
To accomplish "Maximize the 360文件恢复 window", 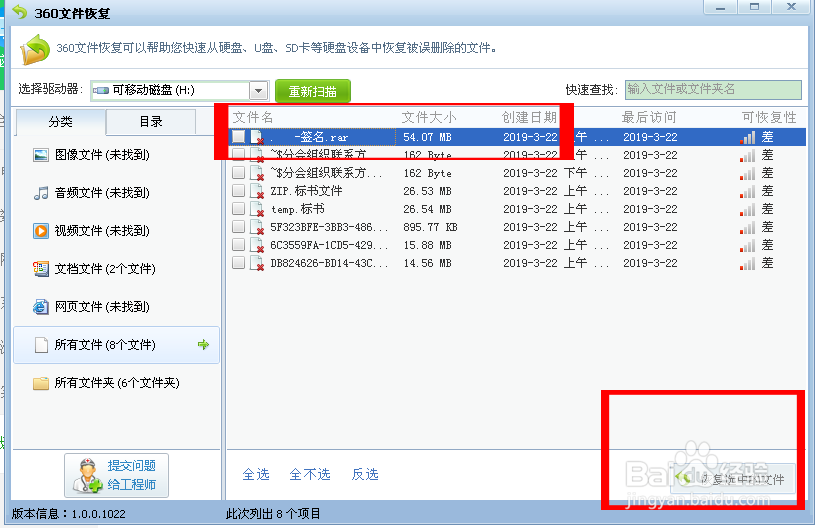I will pos(754,7).
